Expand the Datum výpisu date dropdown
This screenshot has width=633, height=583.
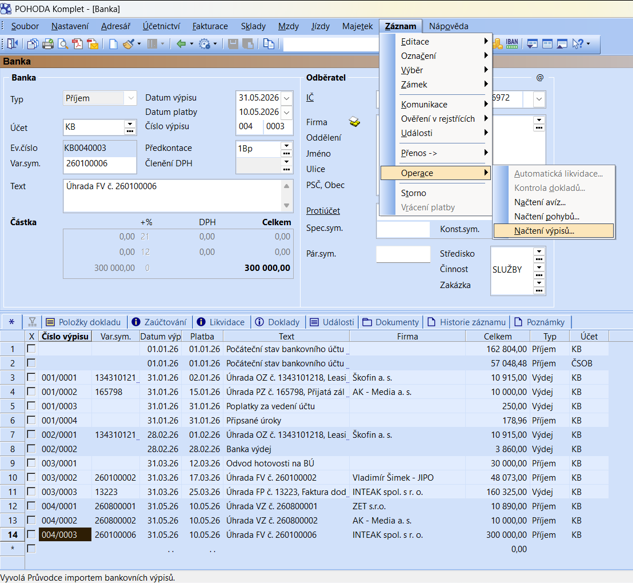pyautogui.click(x=286, y=99)
